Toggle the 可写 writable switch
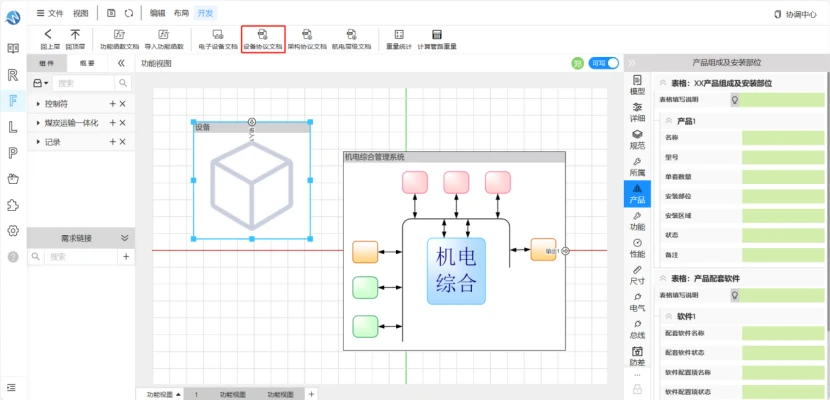 (603, 63)
